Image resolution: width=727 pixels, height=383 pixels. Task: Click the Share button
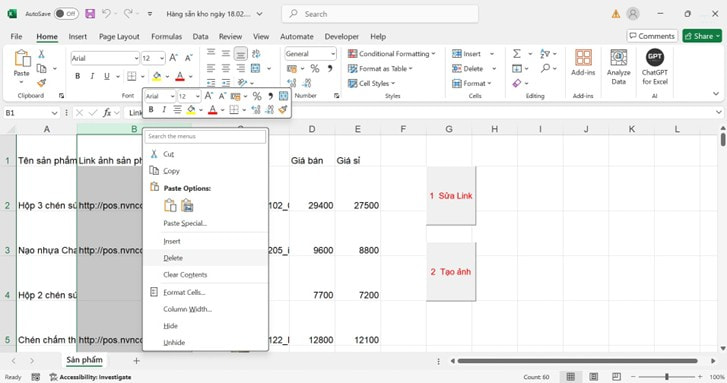[x=702, y=36]
